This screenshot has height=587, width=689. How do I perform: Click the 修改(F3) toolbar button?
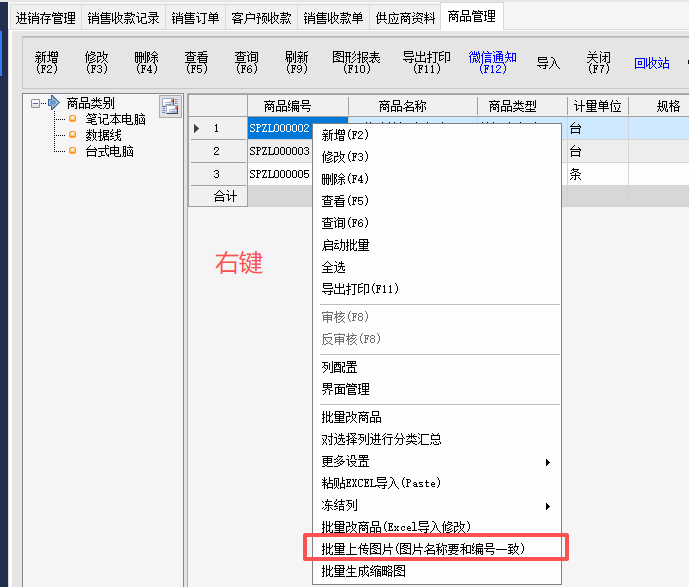coord(97,63)
